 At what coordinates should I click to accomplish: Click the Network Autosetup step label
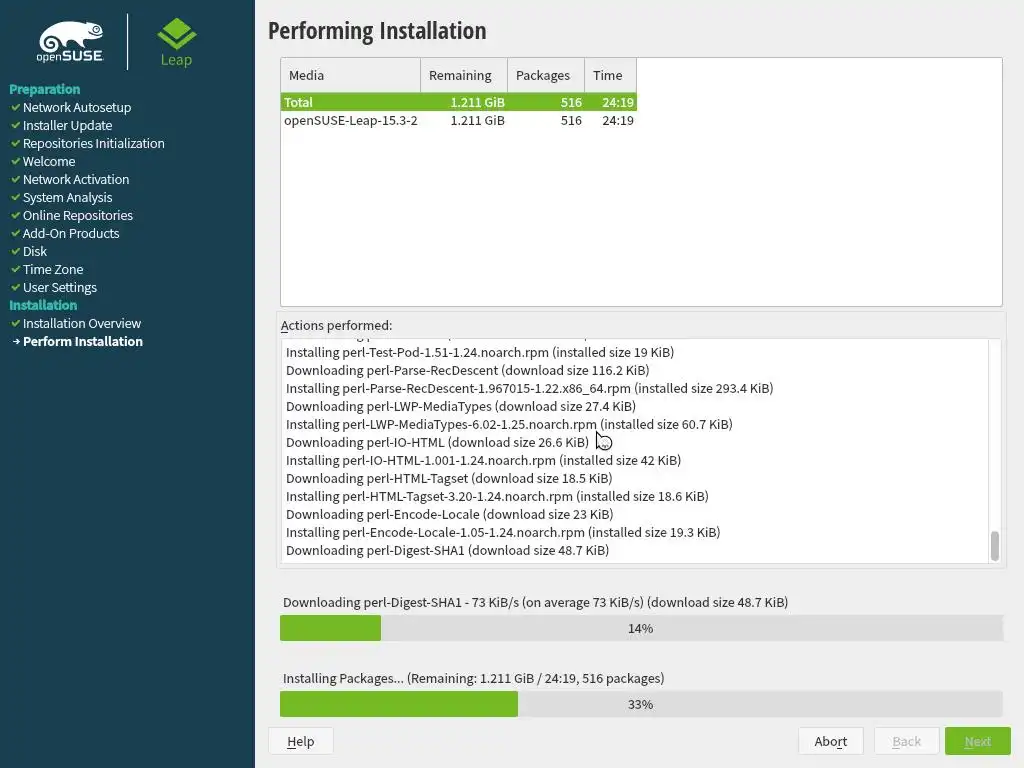[x=77, y=107]
